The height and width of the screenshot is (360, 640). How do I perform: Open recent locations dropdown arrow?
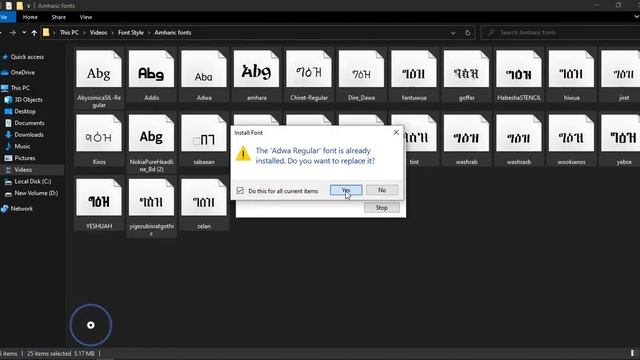24,33
